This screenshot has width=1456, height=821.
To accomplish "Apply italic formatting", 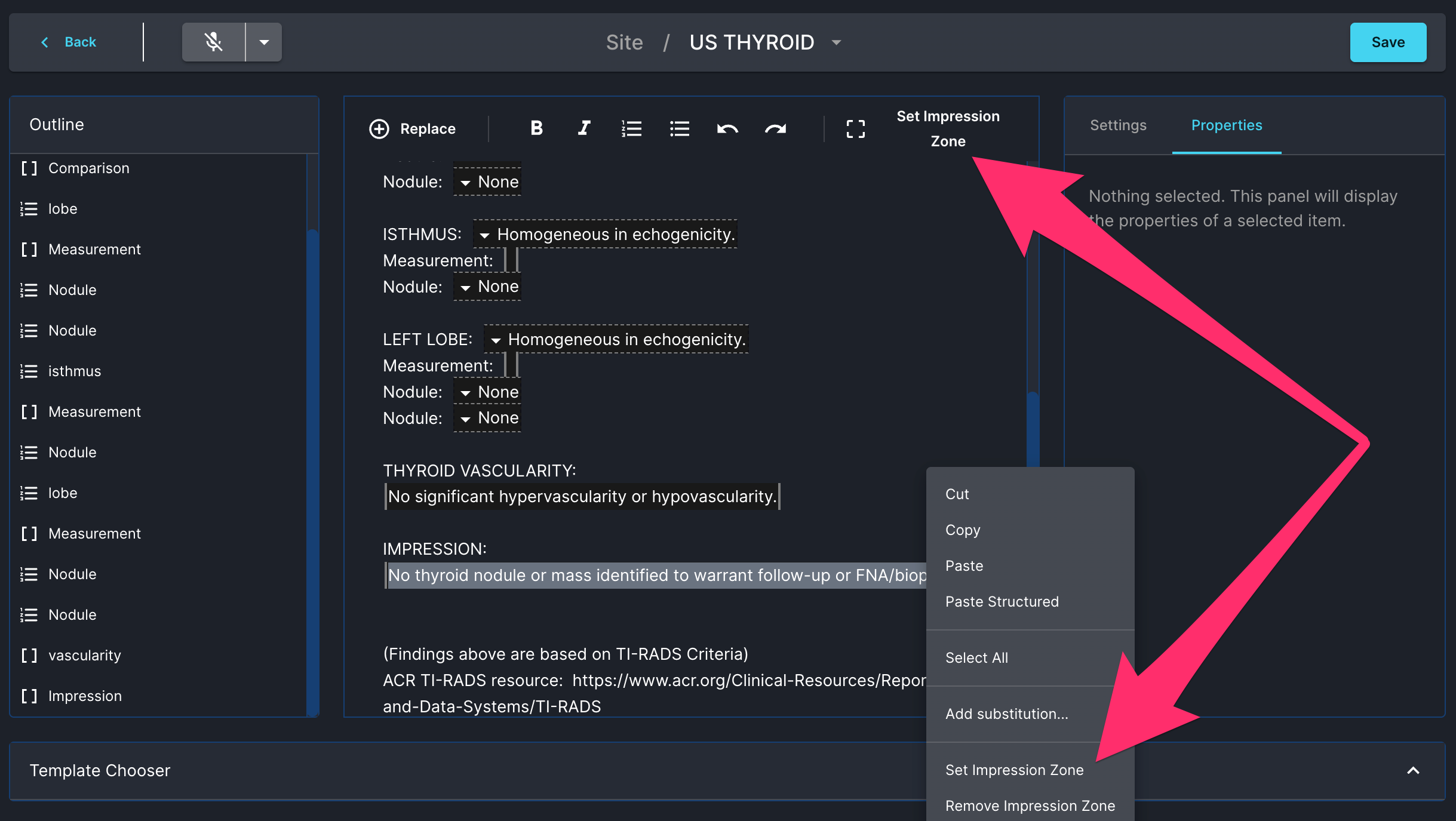I will [x=584, y=128].
